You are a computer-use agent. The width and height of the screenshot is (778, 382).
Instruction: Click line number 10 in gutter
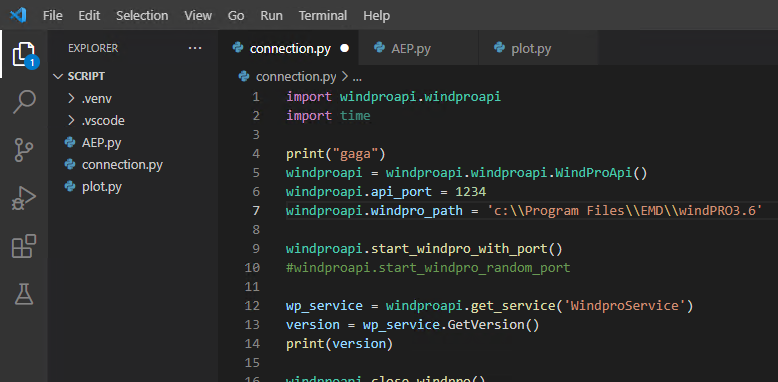coord(252,268)
